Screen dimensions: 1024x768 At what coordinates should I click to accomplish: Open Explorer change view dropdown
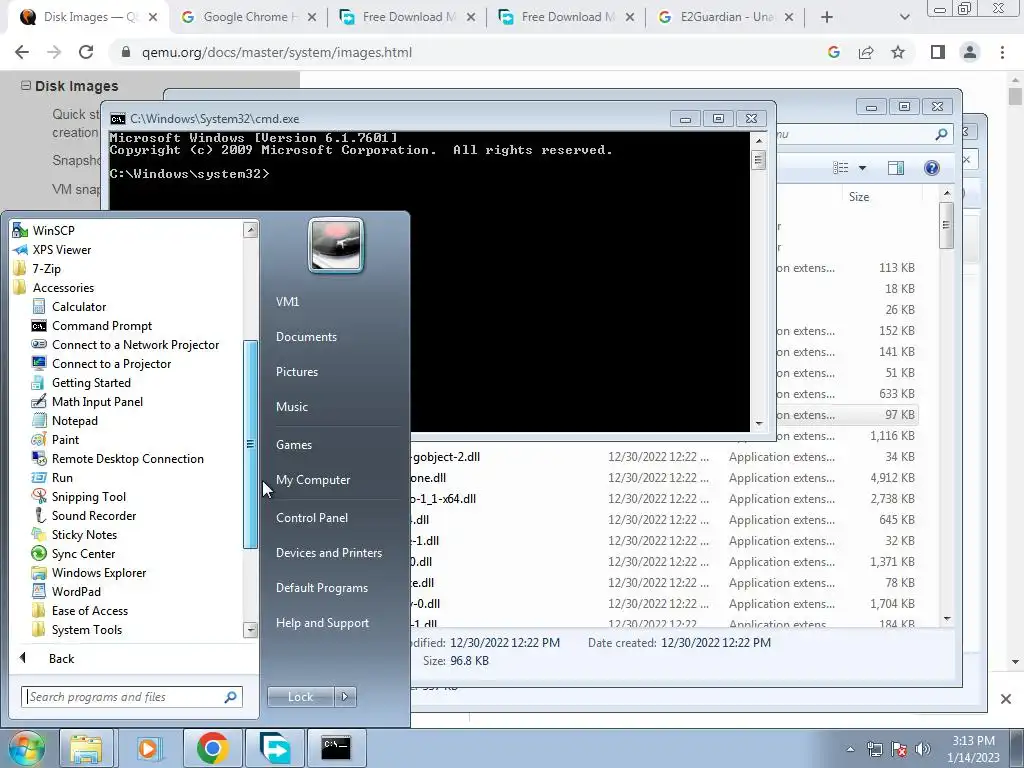click(862, 168)
